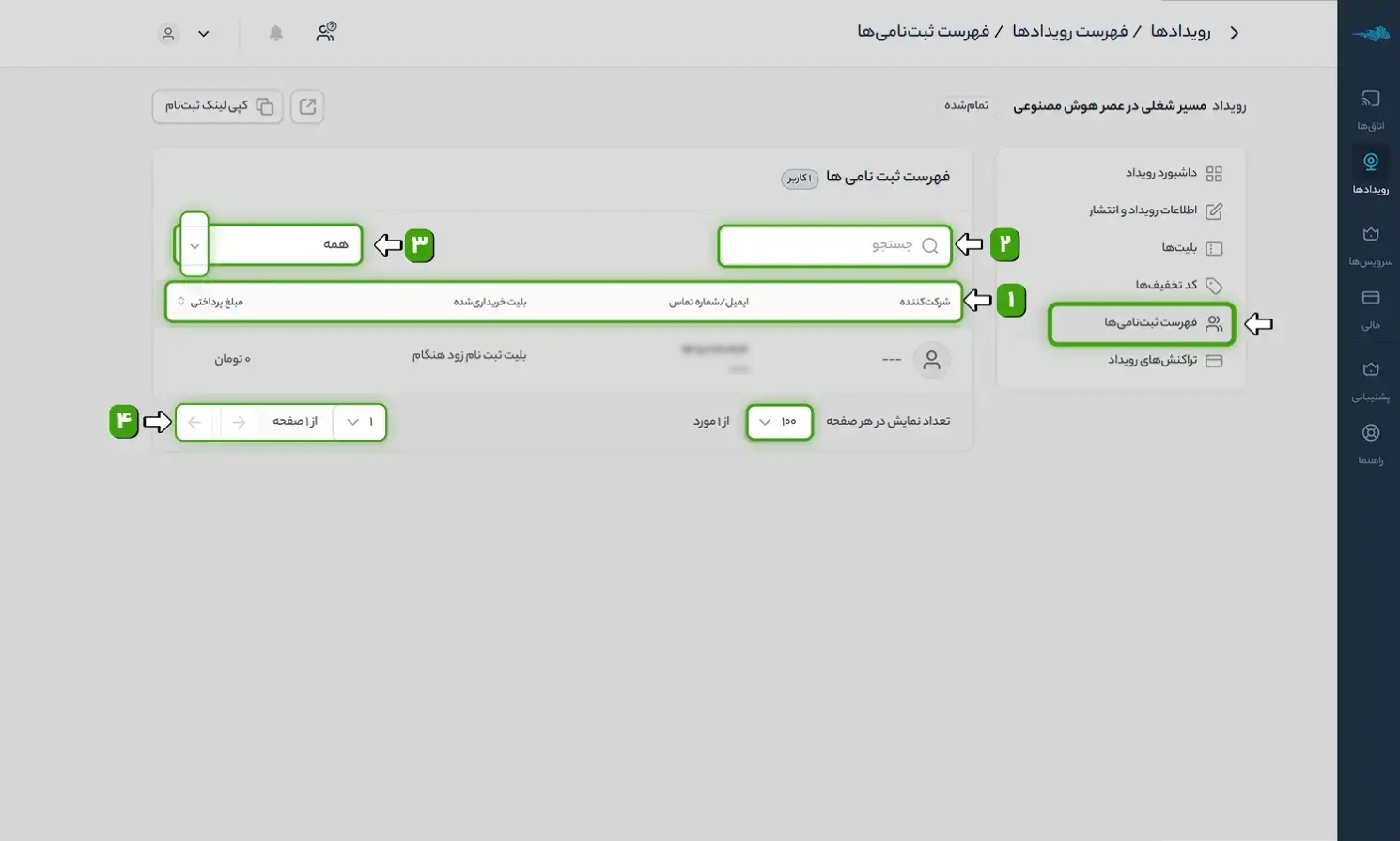The height and width of the screenshot is (841, 1400).
Task: Open پشتیبانی (Support) sidebar icon
Action: (x=1370, y=380)
